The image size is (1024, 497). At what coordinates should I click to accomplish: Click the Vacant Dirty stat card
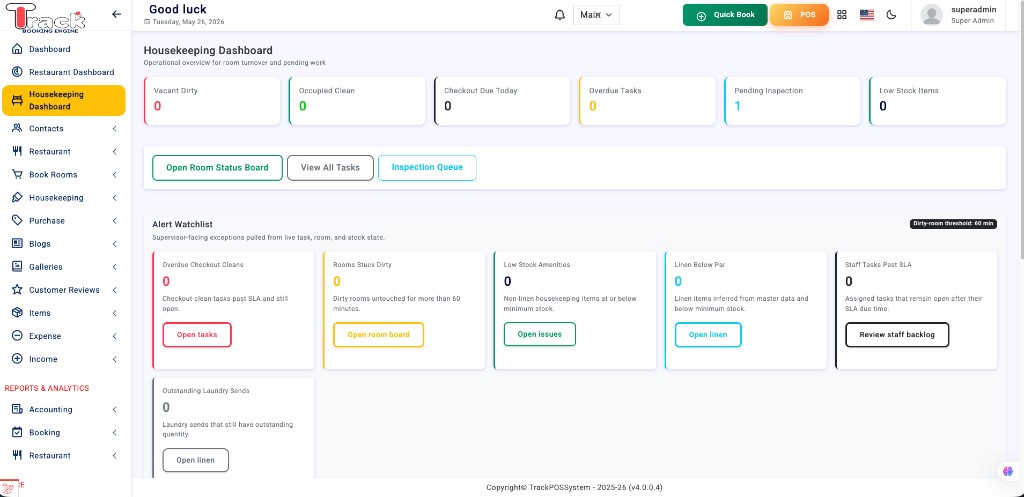coord(212,101)
